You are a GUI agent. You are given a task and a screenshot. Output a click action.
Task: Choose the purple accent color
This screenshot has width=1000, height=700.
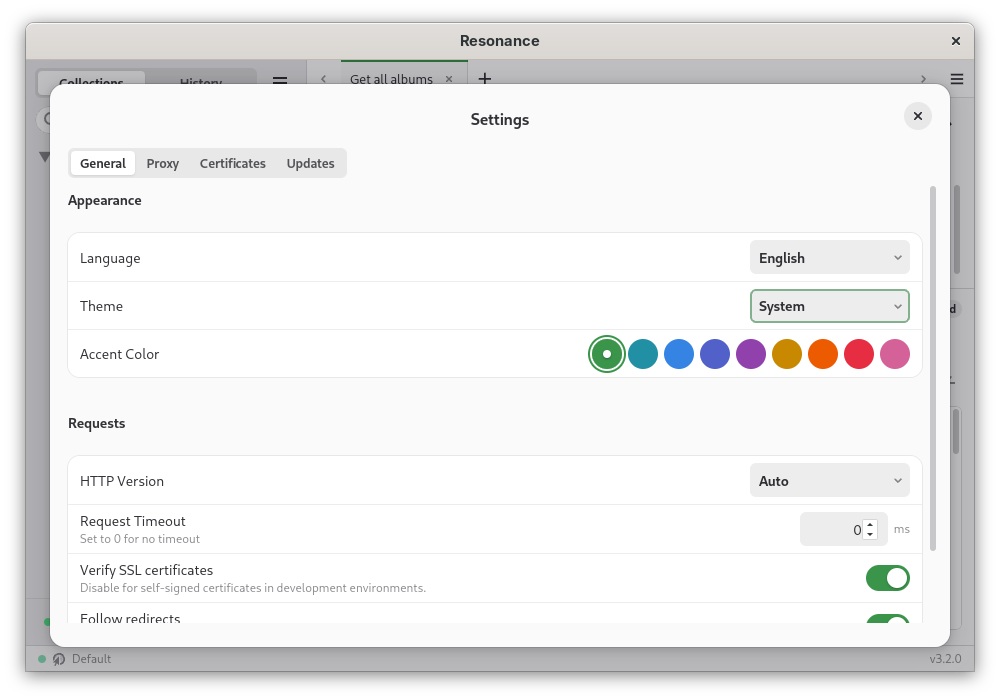pos(751,354)
